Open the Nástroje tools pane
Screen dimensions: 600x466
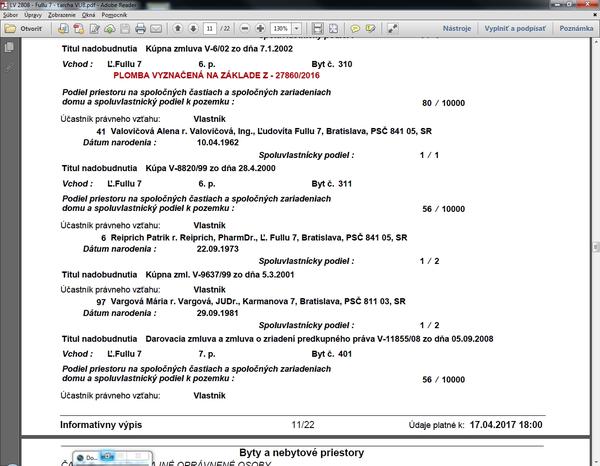pos(457,29)
